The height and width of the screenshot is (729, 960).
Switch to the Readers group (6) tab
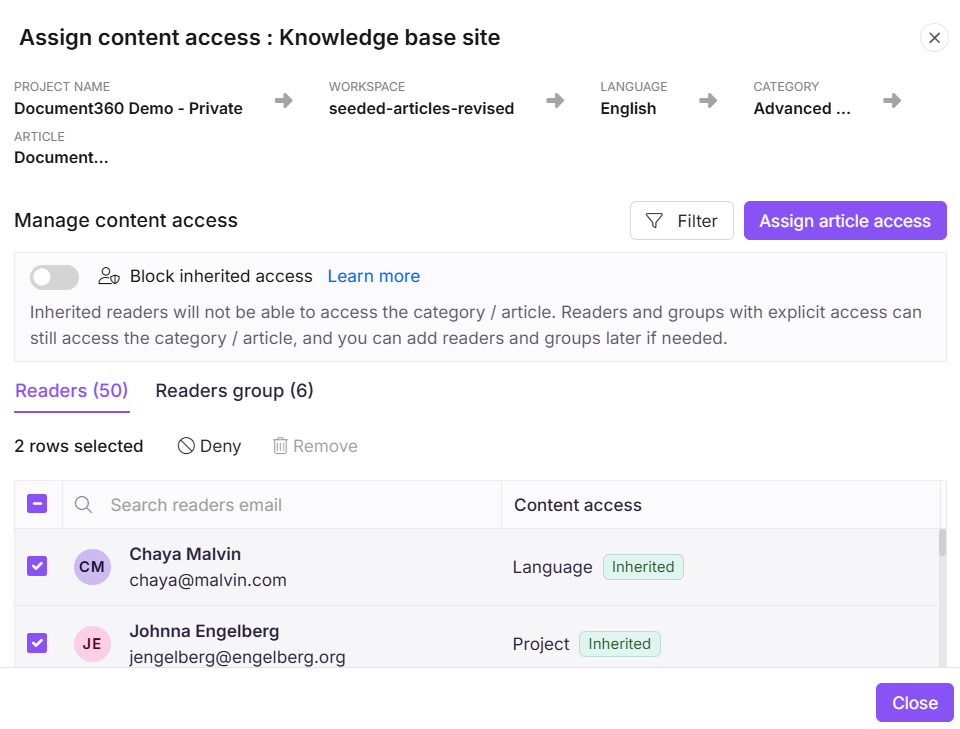tap(234, 391)
